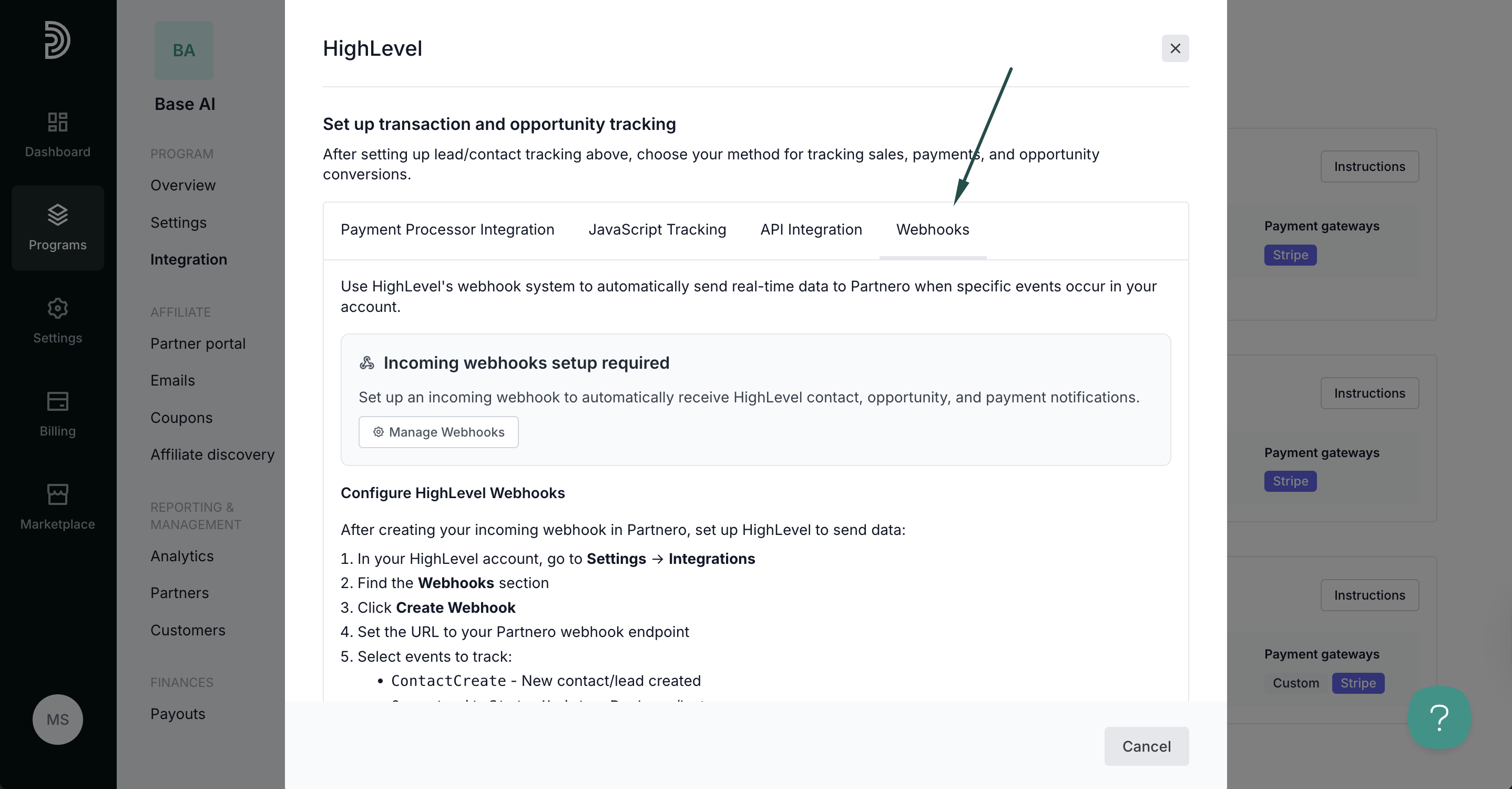Open Integration in the program menu
This screenshot has width=1512, height=789.
188,259
